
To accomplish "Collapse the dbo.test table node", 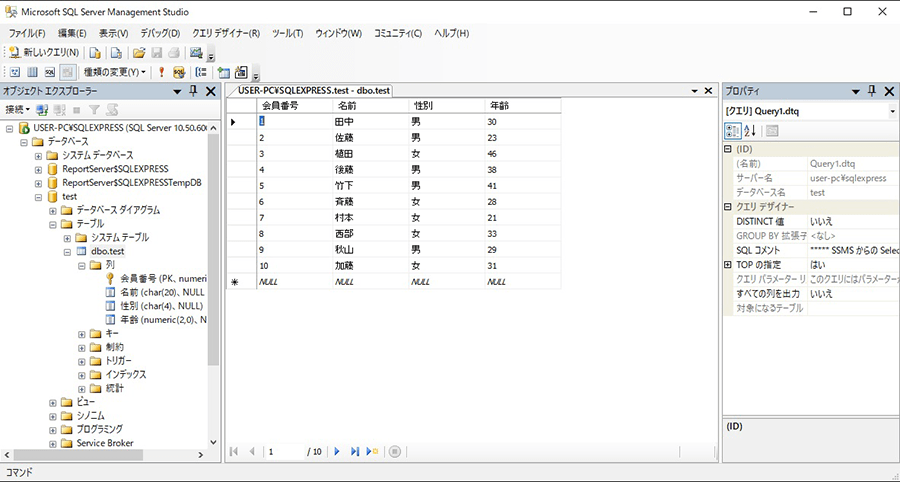I will [x=67, y=251].
